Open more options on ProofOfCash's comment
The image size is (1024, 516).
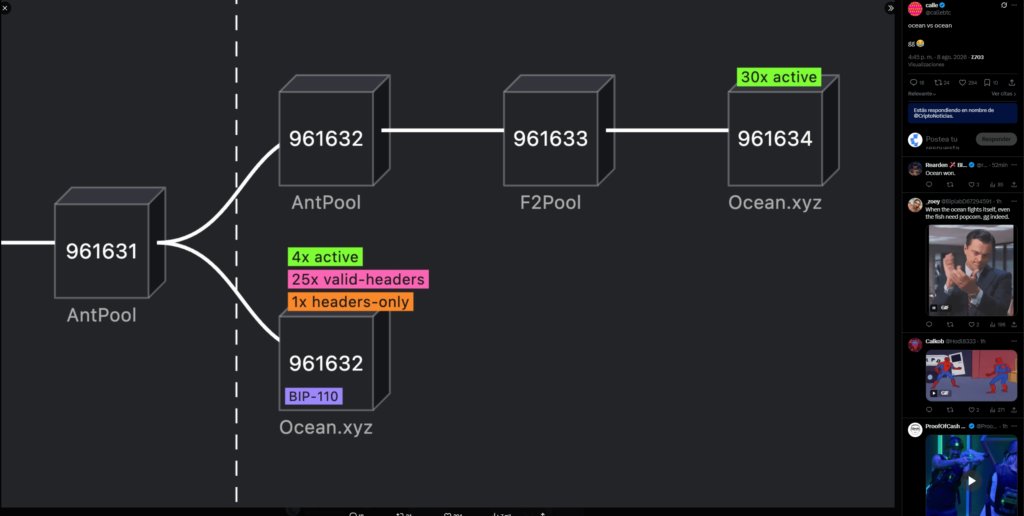click(1014, 427)
